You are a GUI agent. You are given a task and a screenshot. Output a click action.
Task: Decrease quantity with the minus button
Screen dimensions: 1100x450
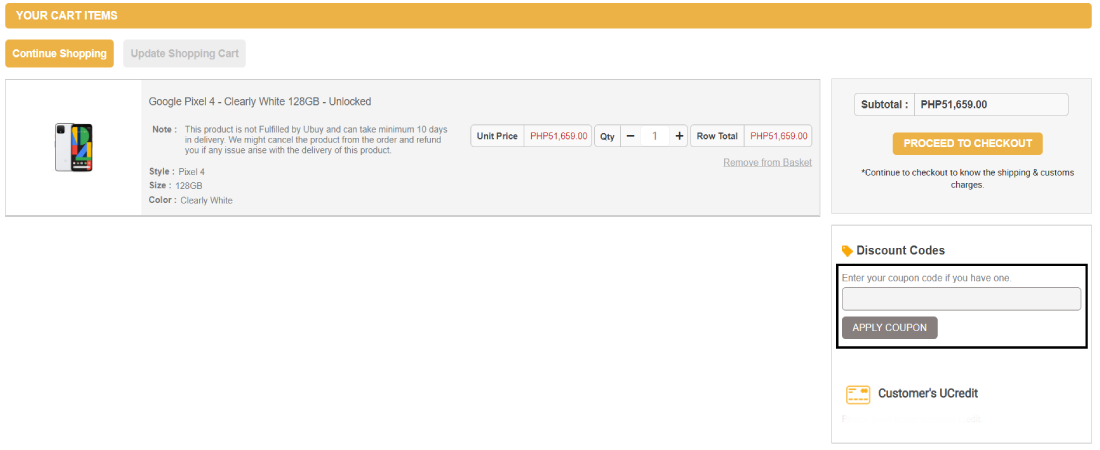point(631,136)
